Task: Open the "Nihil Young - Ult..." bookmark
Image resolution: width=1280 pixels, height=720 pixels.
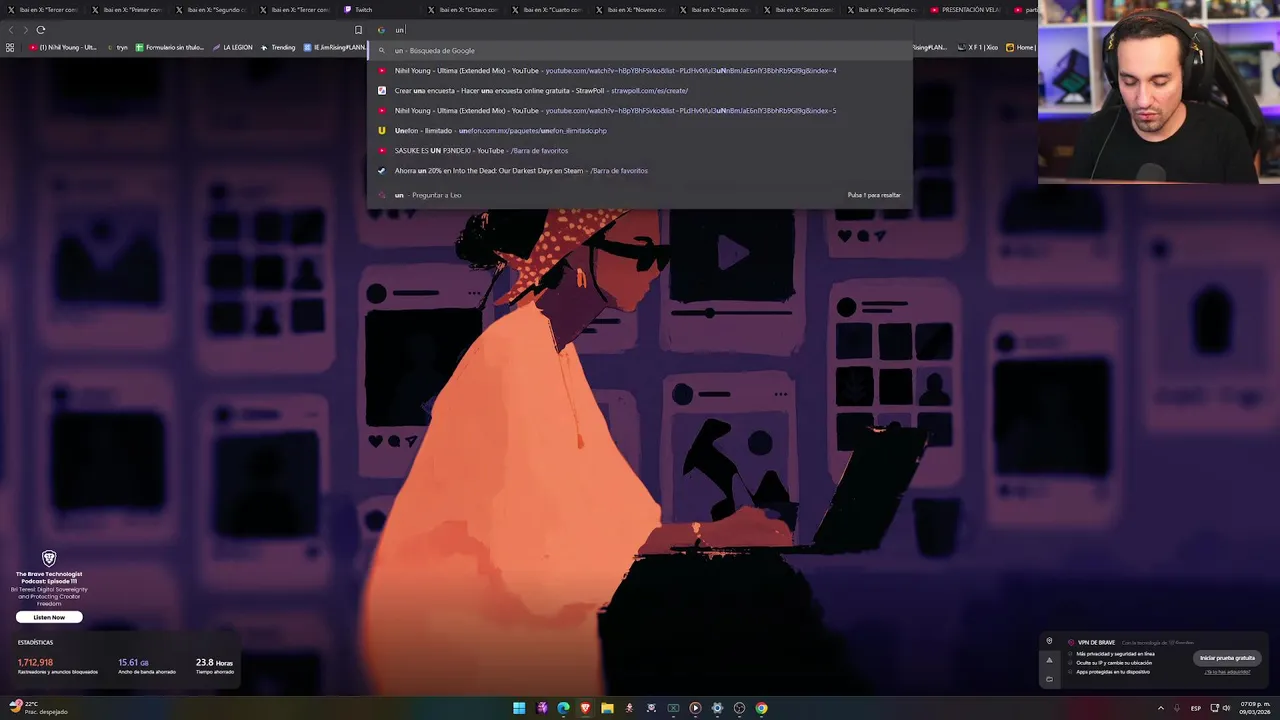Action: click(x=63, y=47)
